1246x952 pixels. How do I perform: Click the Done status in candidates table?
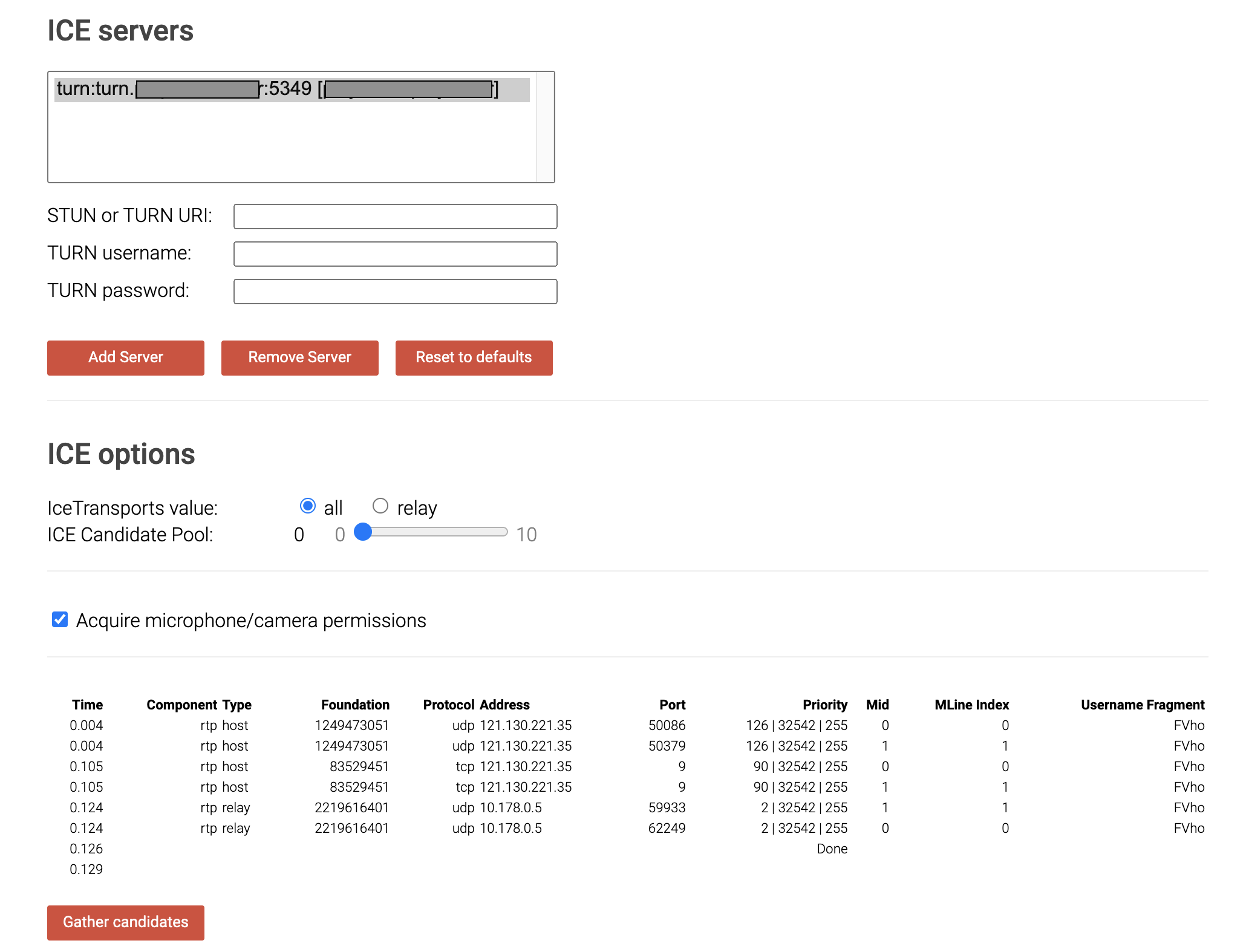tap(832, 849)
